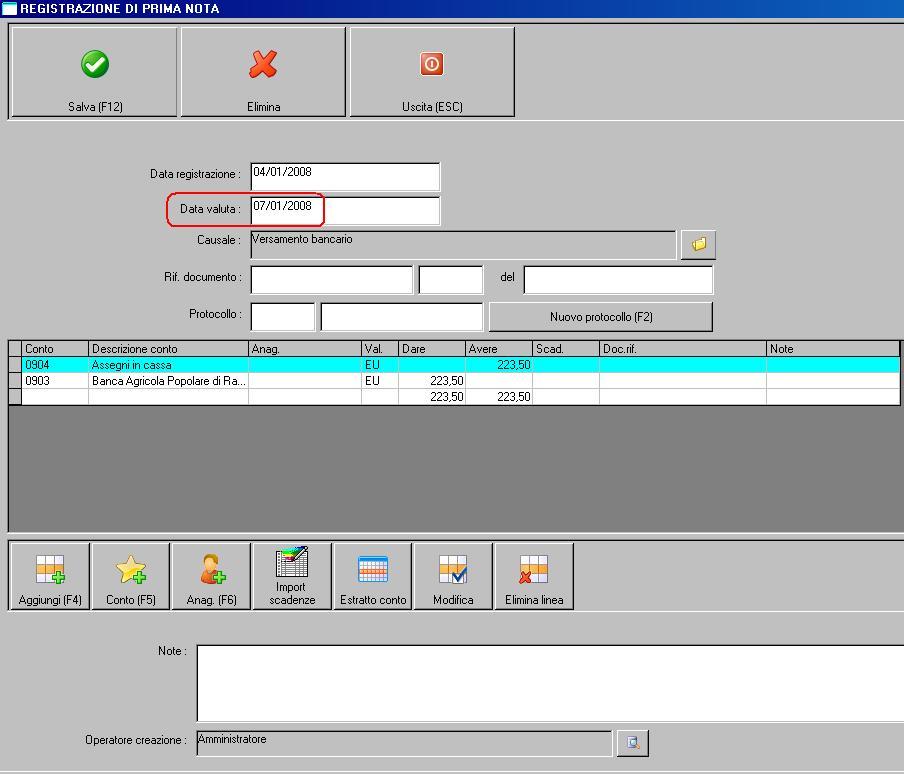The image size is (904, 774).
Task: Click the Anag. column header
Action: click(305, 349)
